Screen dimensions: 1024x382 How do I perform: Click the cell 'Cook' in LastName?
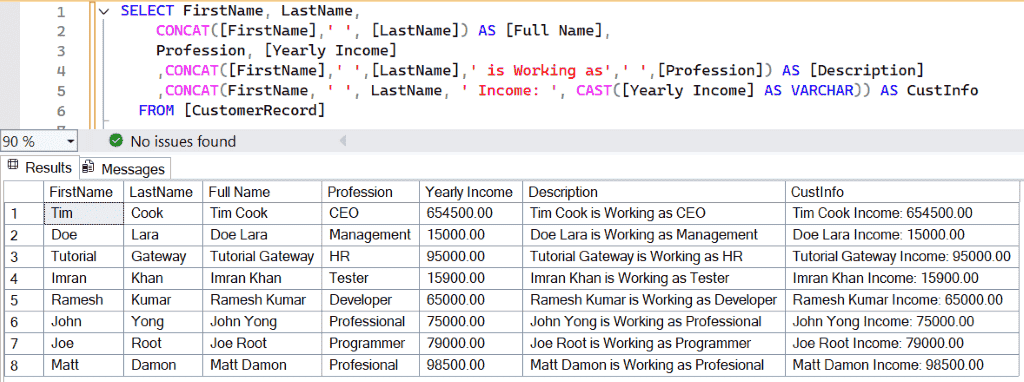point(163,213)
